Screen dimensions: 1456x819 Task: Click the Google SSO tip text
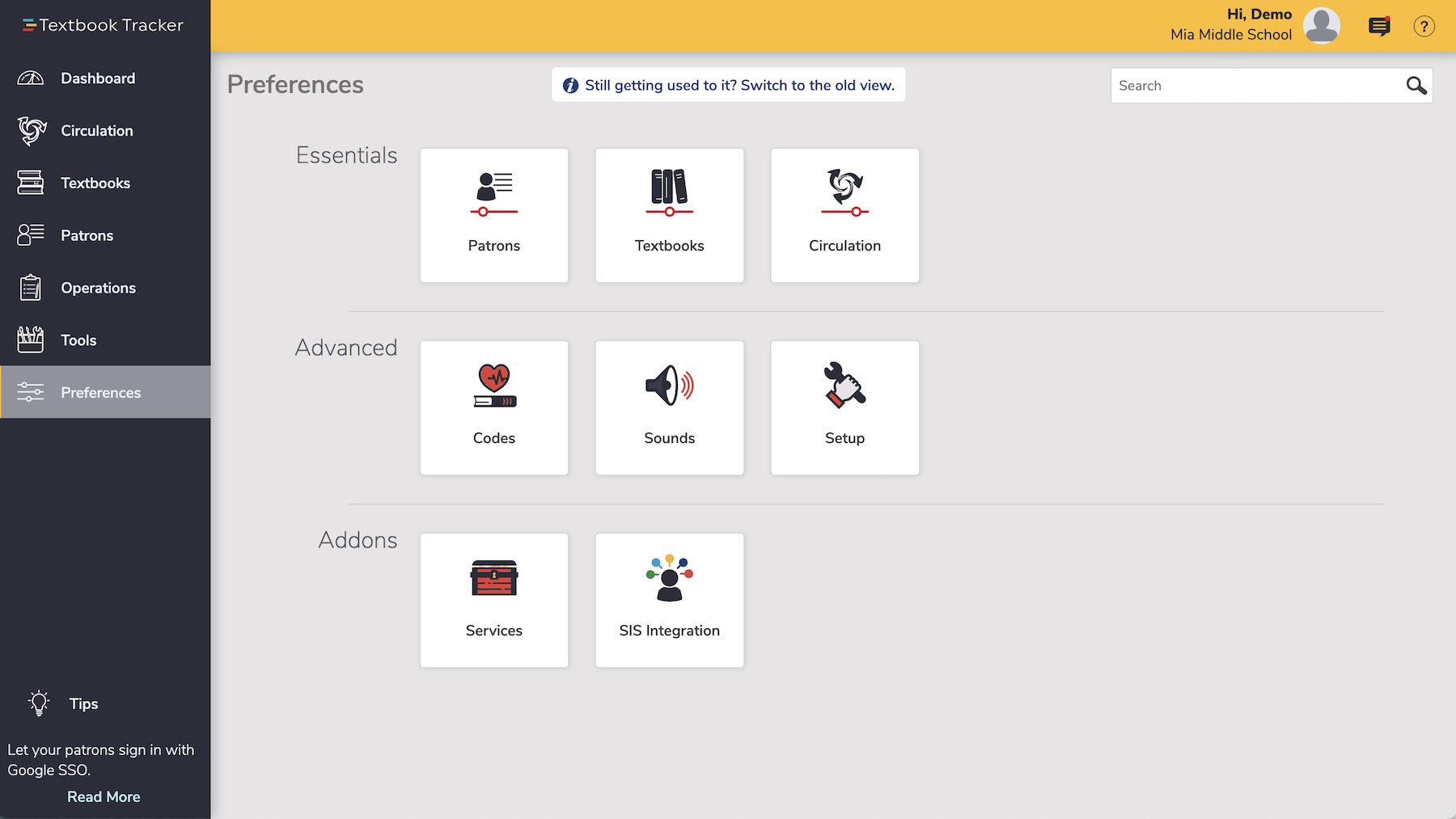click(101, 760)
